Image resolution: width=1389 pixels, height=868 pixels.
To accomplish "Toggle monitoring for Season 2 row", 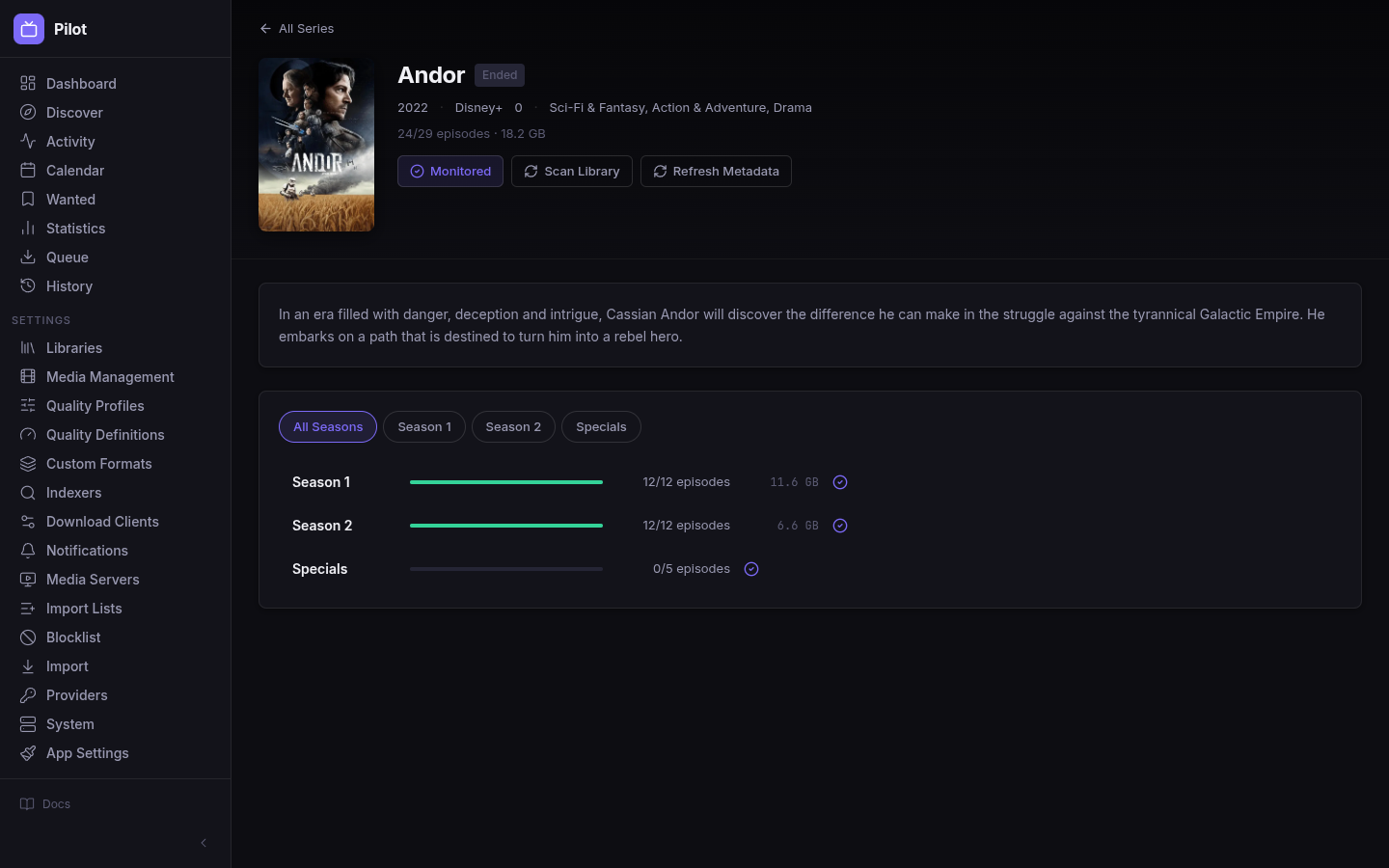I will pos(840,526).
